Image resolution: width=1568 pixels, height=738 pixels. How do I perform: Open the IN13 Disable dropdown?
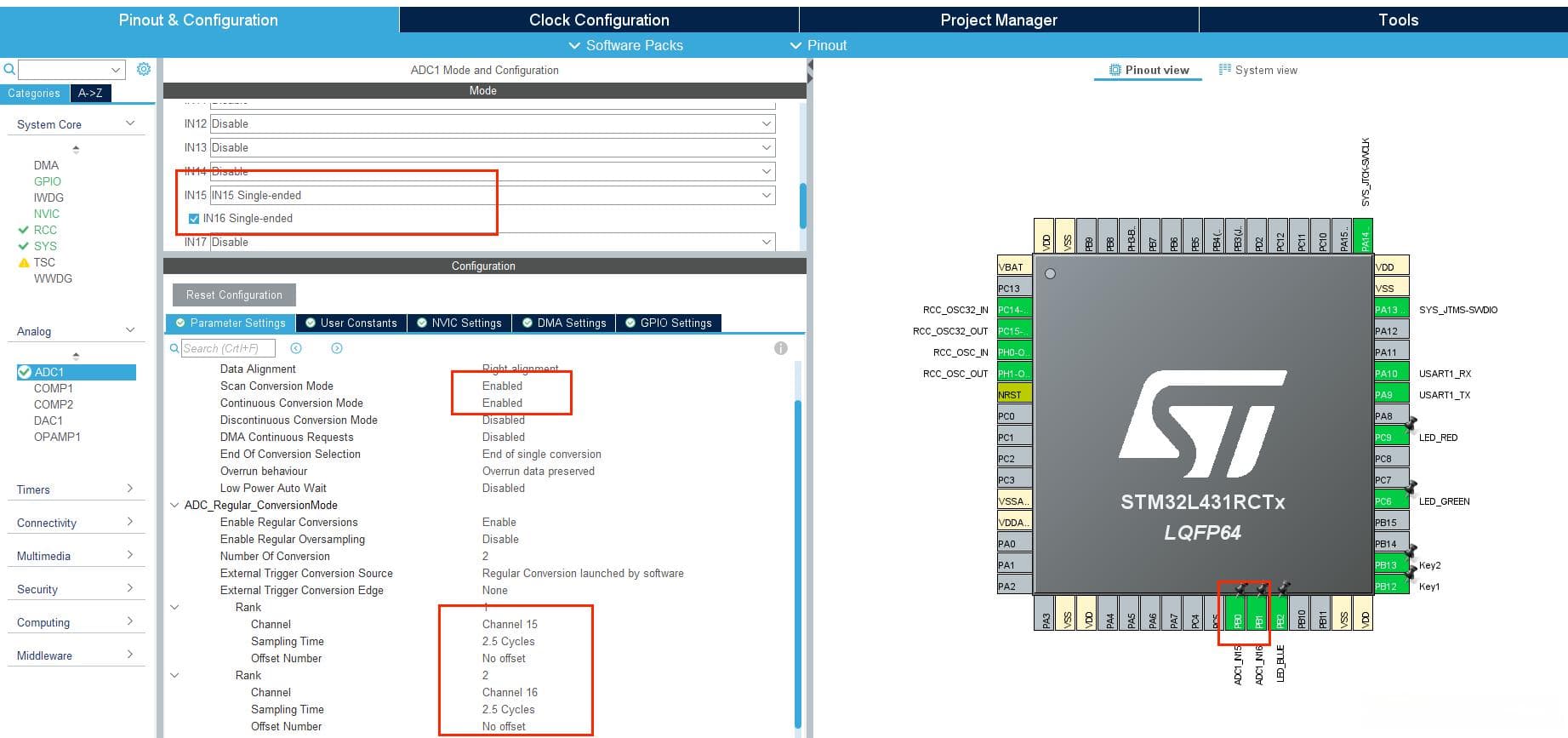pyautogui.click(x=493, y=147)
